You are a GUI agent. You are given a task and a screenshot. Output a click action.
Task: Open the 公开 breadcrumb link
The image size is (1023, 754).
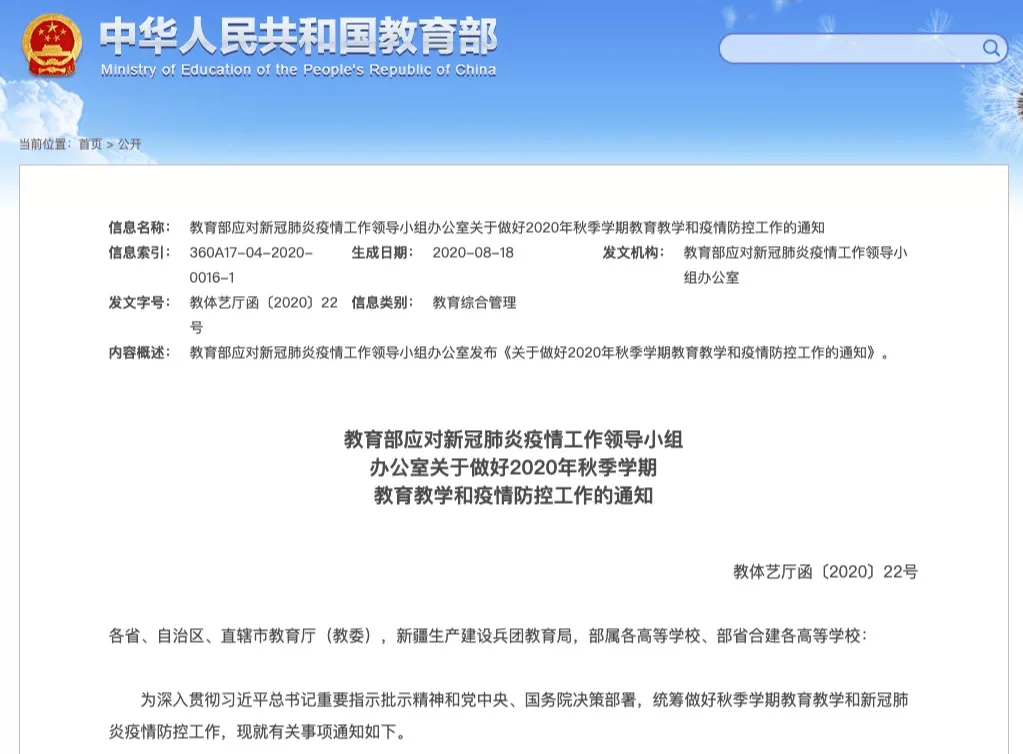click(x=130, y=144)
